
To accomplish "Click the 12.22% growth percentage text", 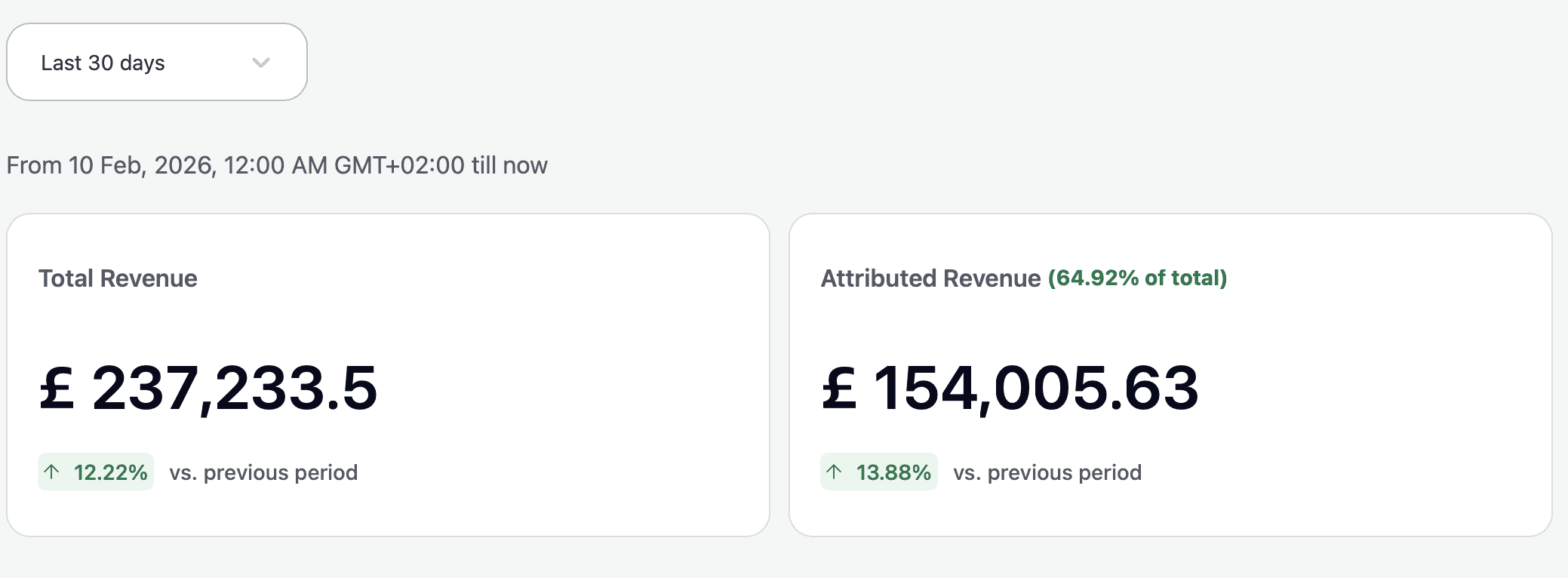I will tap(110, 472).
